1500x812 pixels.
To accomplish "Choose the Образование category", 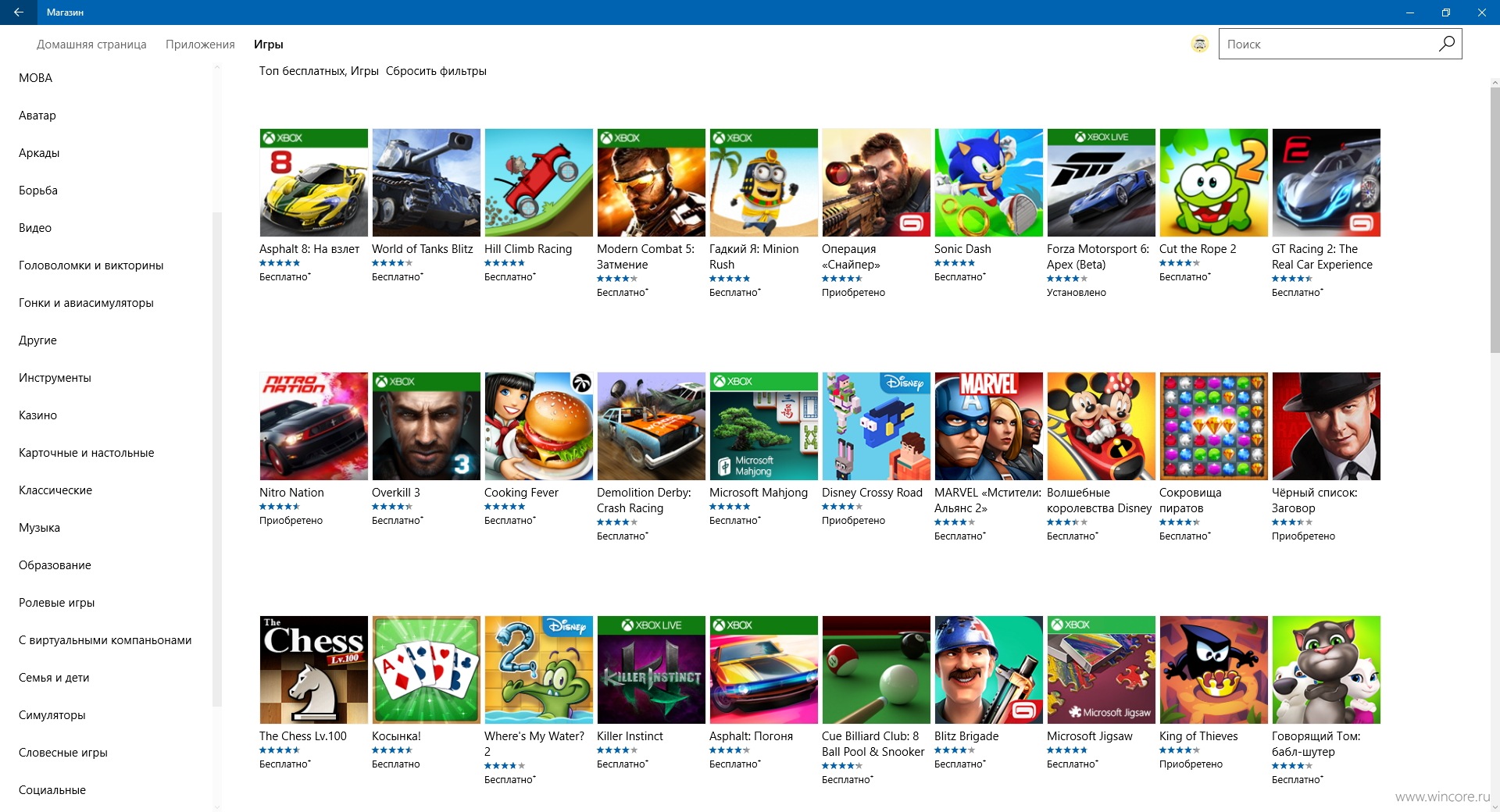I will click(55, 565).
